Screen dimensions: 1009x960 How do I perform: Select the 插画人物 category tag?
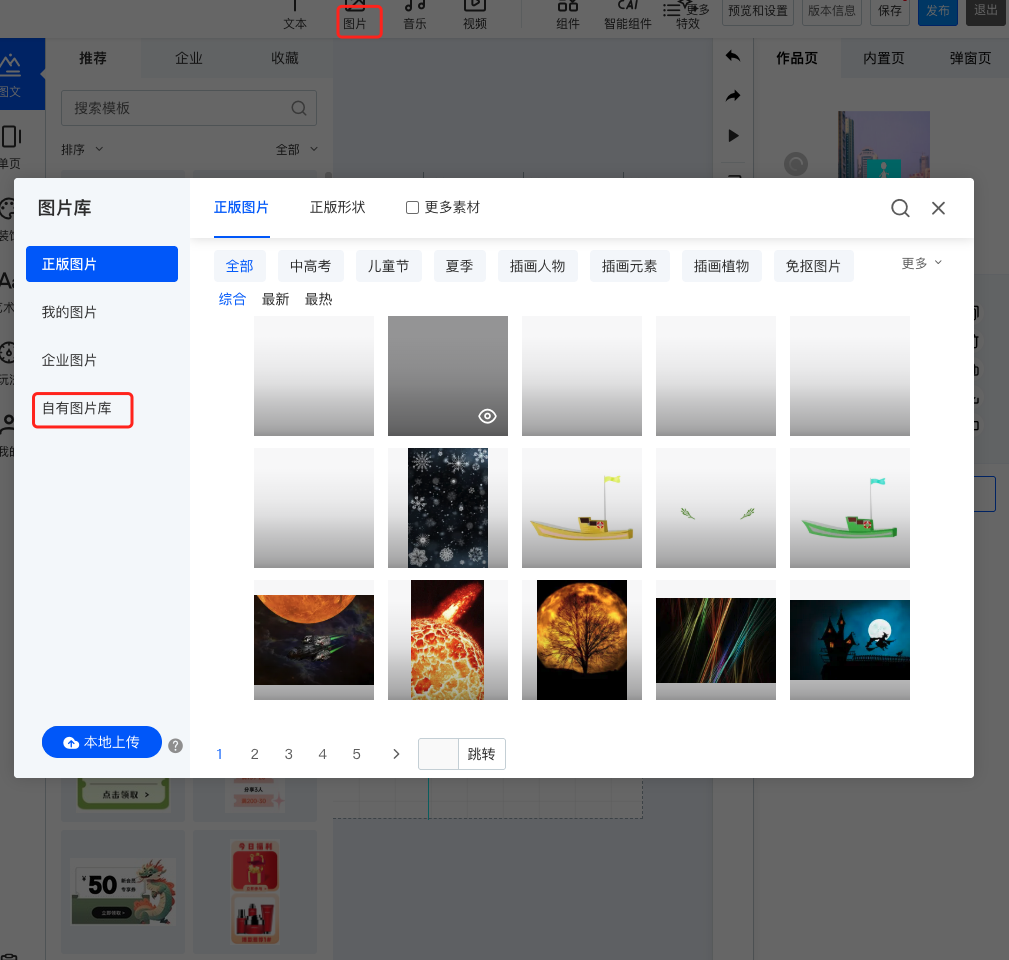pos(537,266)
